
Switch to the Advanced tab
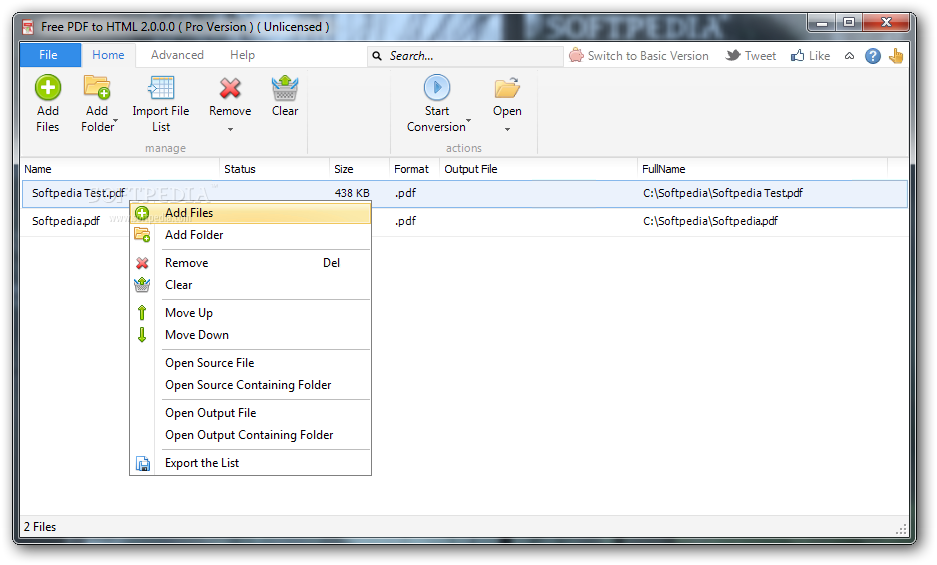click(x=177, y=55)
